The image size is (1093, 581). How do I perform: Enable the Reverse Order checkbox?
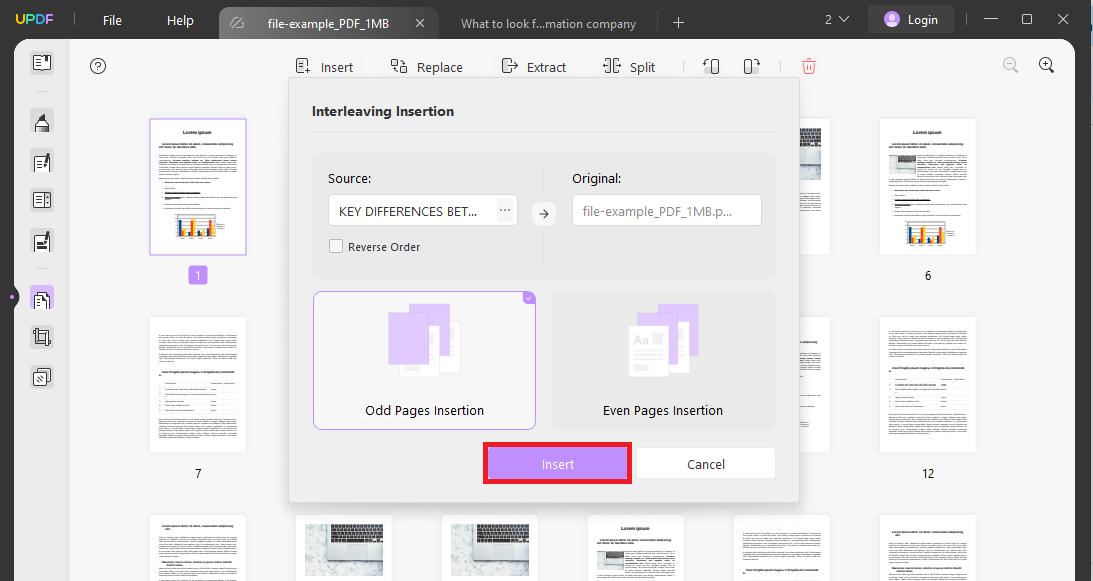pyautogui.click(x=336, y=245)
